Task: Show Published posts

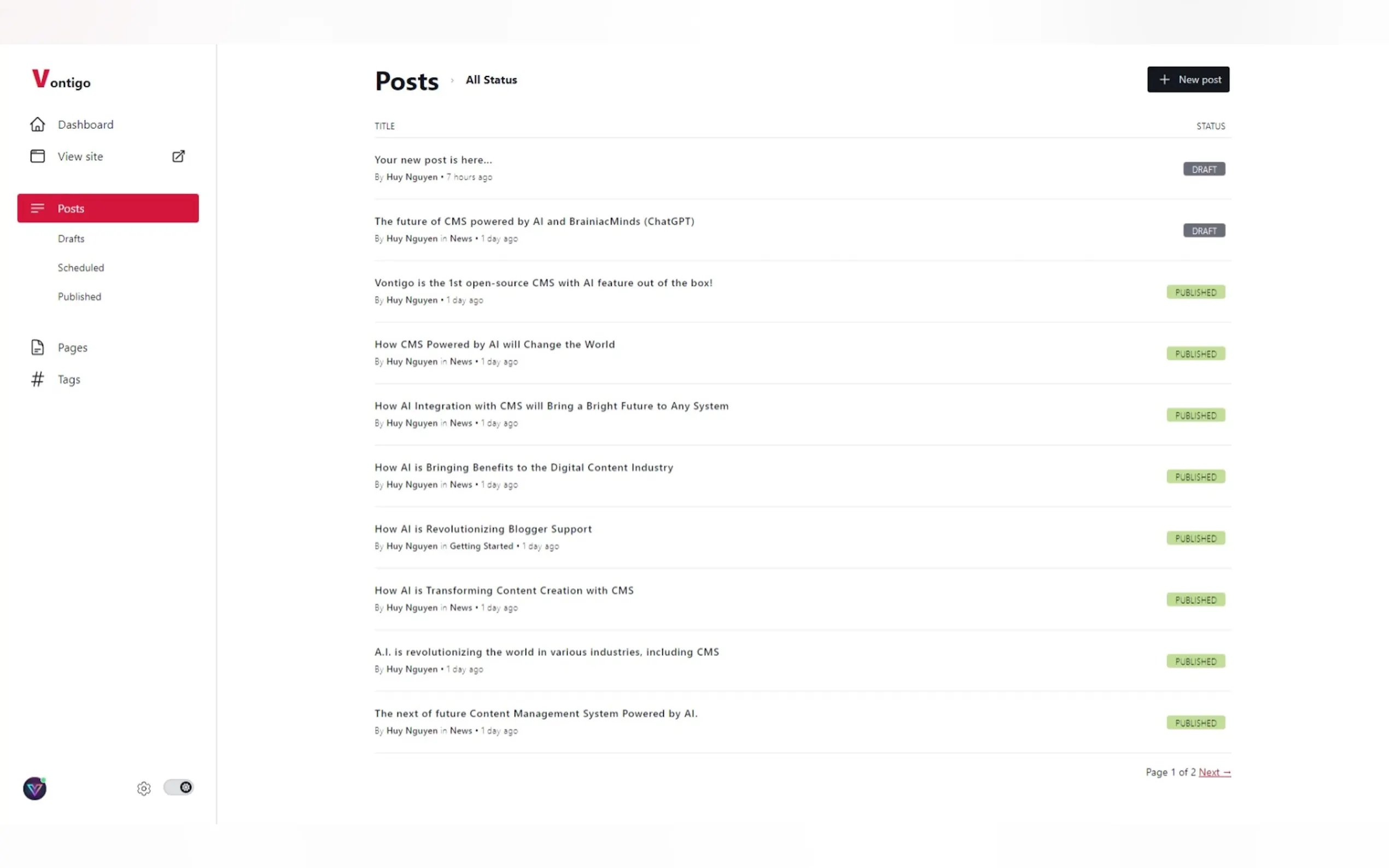Action: pyautogui.click(x=79, y=297)
